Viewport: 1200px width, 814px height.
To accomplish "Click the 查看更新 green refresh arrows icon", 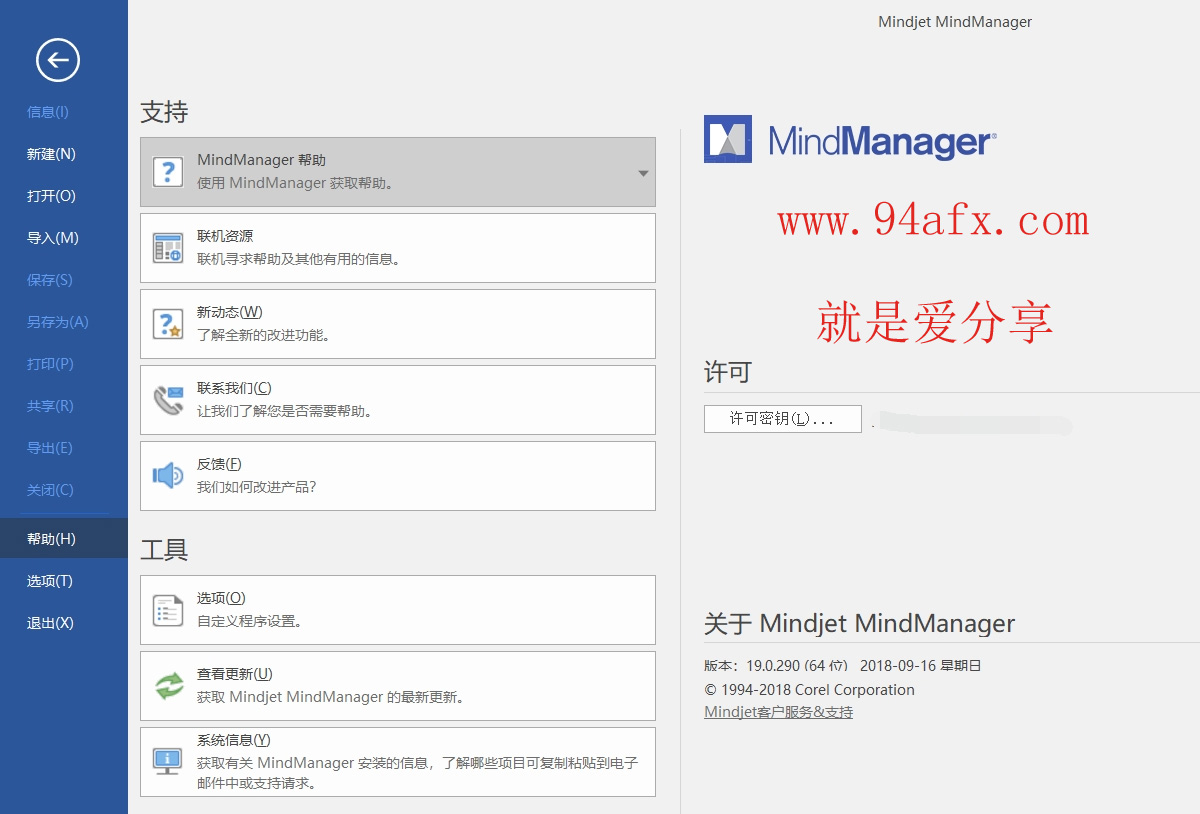I will coord(169,686).
